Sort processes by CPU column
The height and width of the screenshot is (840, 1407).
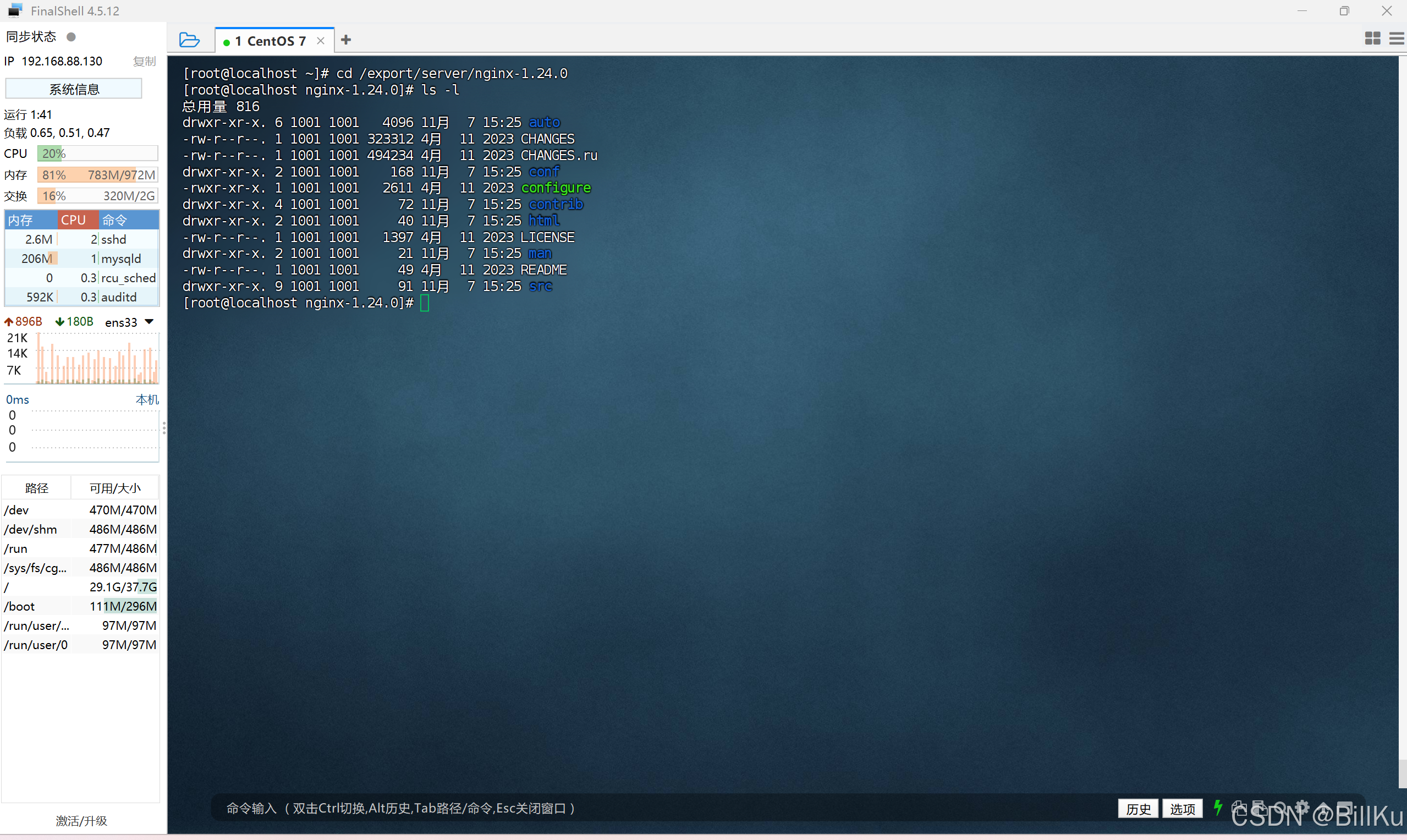[x=78, y=219]
